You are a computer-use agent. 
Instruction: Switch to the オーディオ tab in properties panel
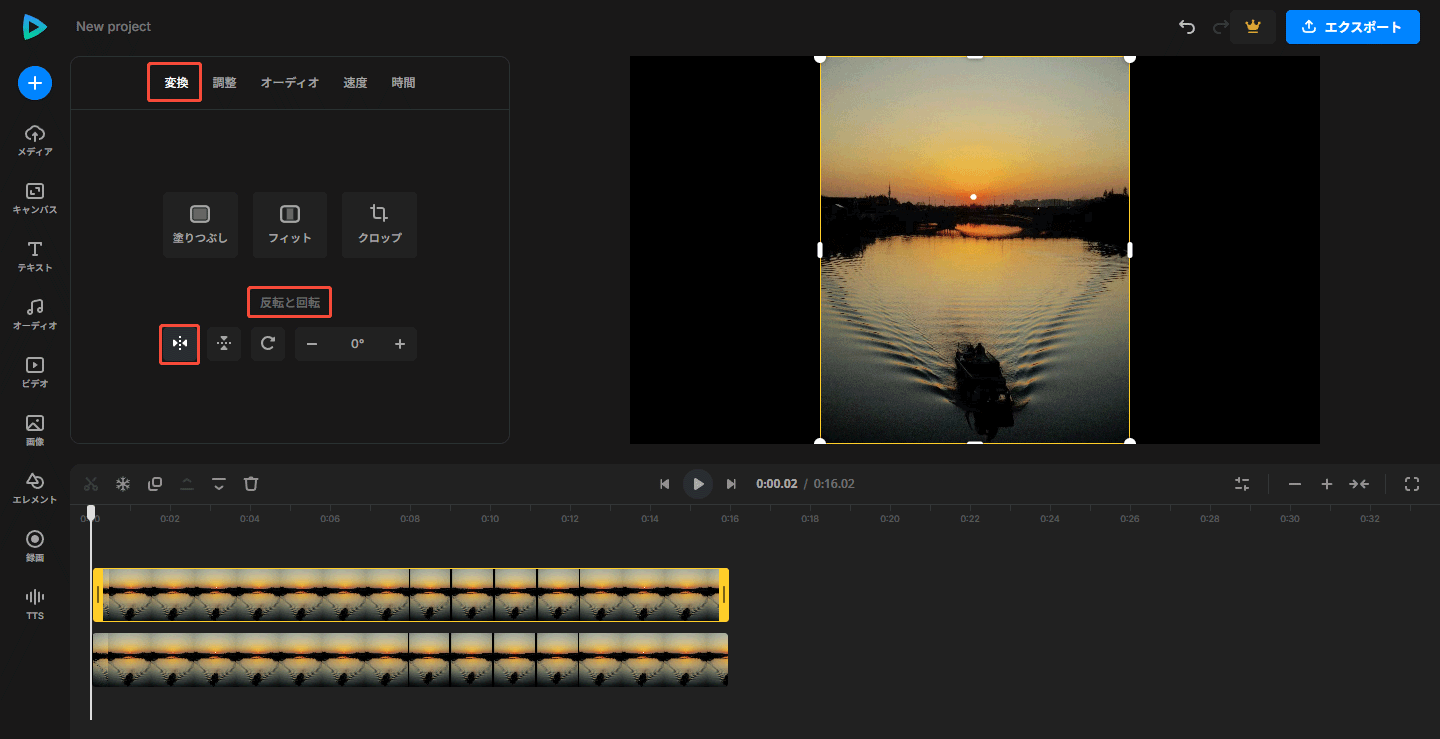(290, 83)
